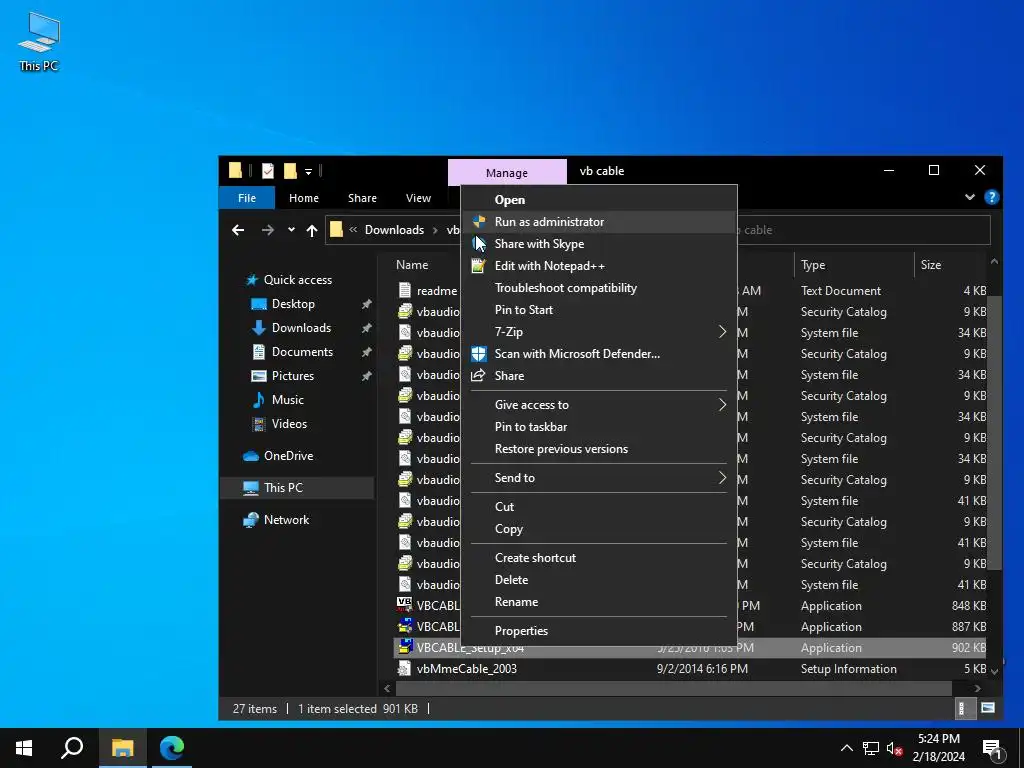
Task: Choose Share with Skype
Action: click(x=599, y=244)
